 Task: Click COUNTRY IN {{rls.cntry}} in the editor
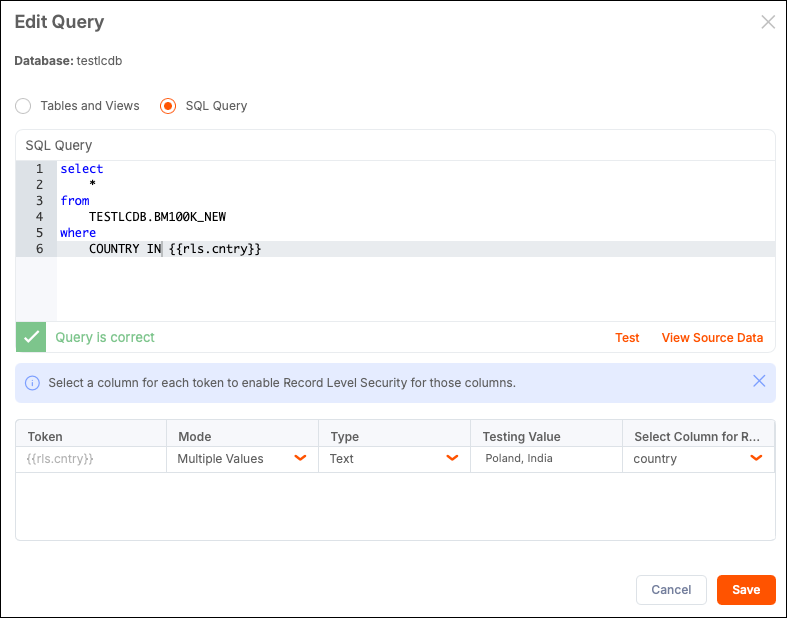pyautogui.click(x=175, y=249)
